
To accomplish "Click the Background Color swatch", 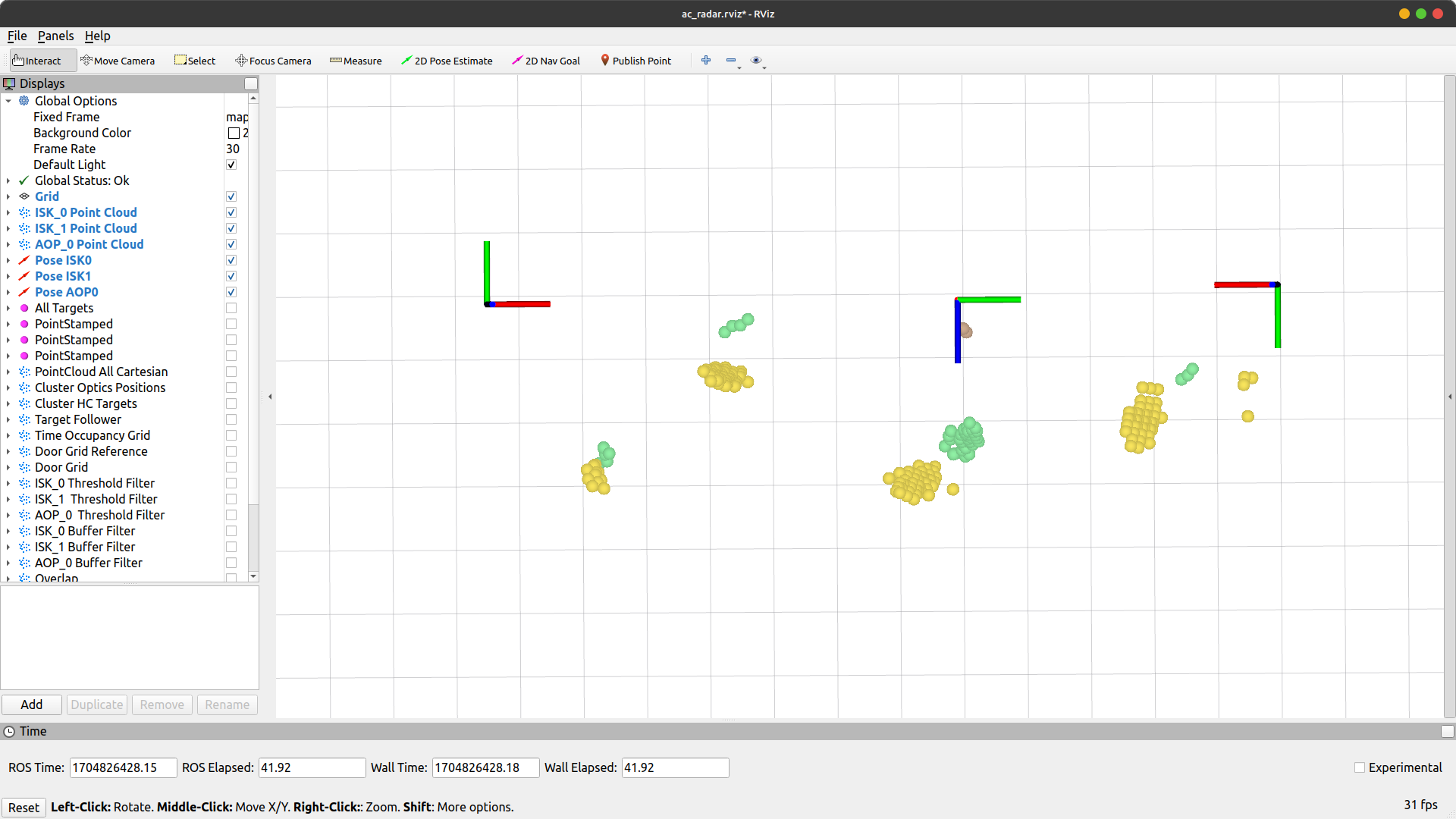I will point(234,133).
